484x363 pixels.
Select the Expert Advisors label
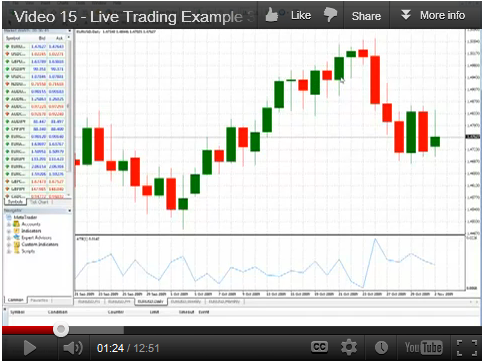pos(36,238)
